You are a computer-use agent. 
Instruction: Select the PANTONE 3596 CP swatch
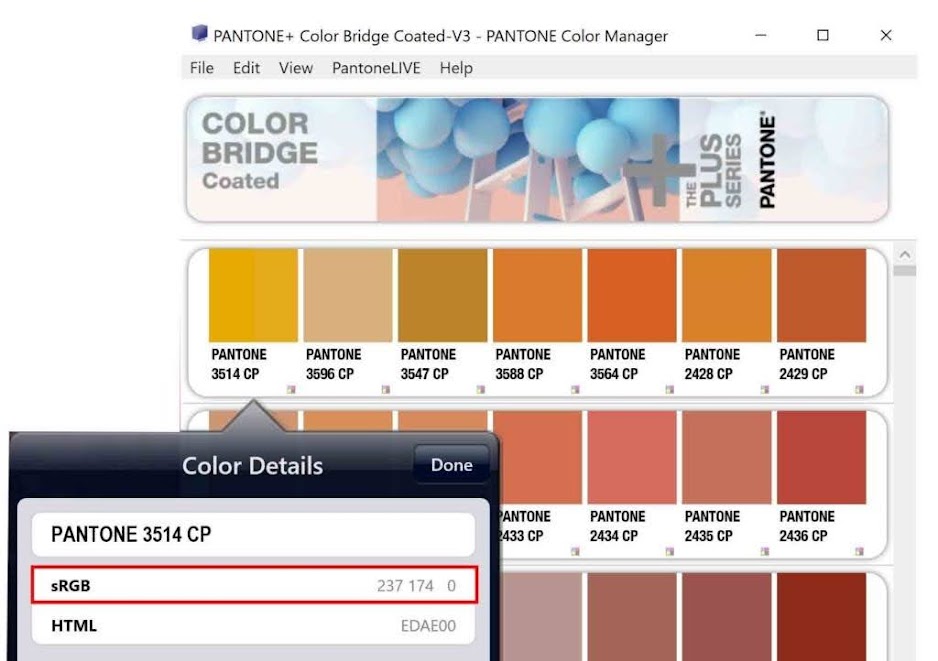[x=348, y=296]
